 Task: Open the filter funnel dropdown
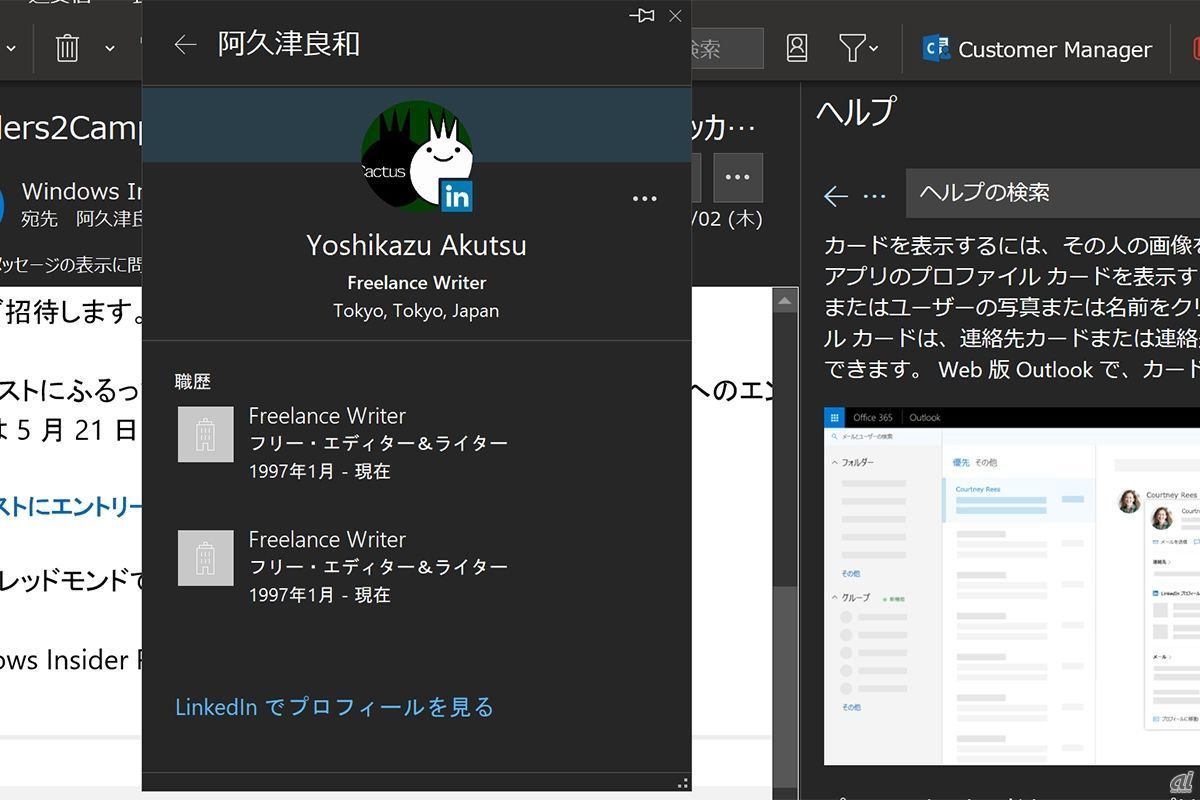[858, 48]
